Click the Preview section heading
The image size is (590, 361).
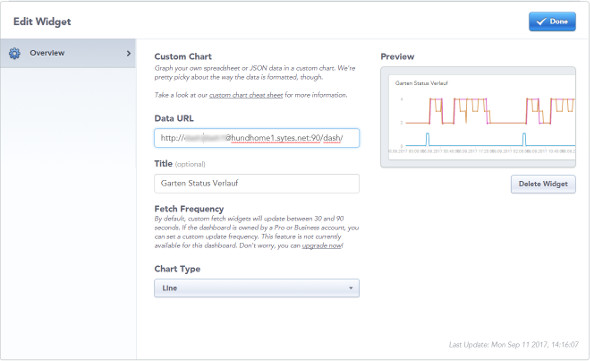397,57
